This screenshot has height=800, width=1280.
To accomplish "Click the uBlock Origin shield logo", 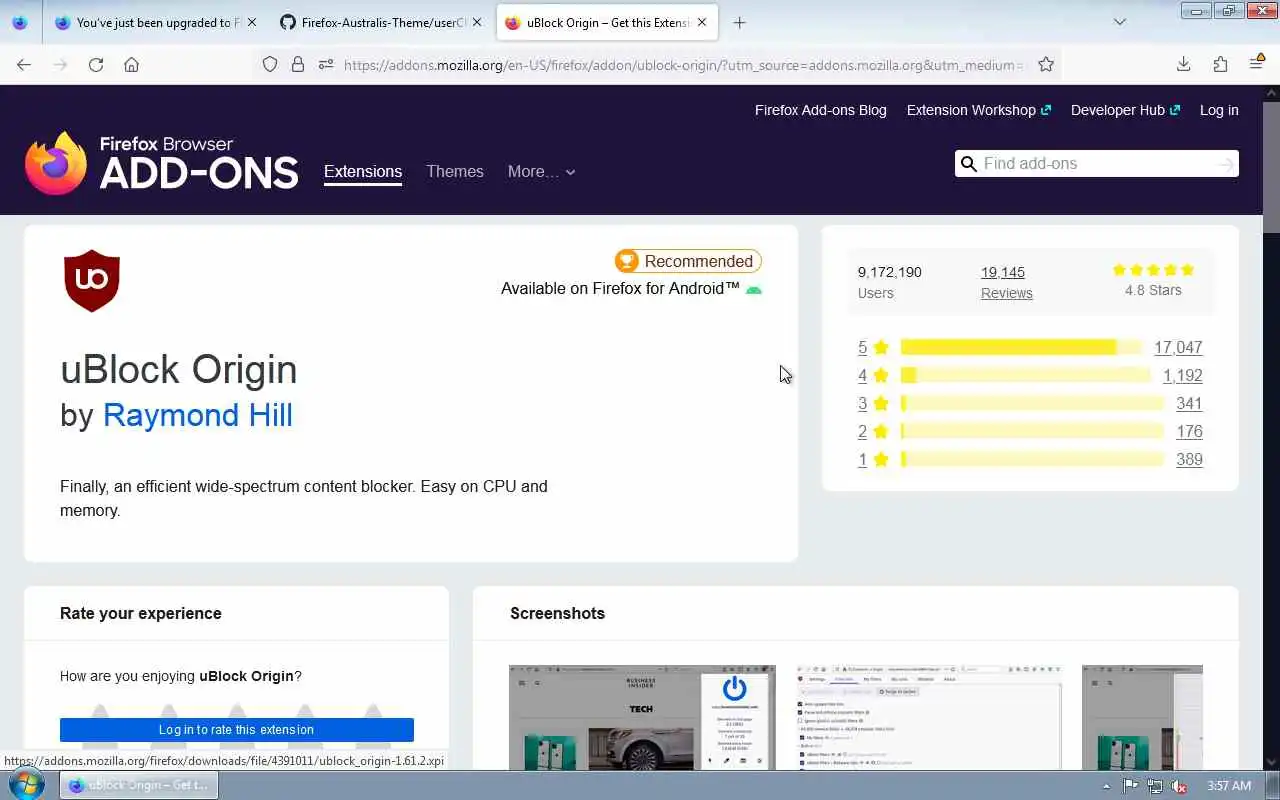I will tap(92, 280).
